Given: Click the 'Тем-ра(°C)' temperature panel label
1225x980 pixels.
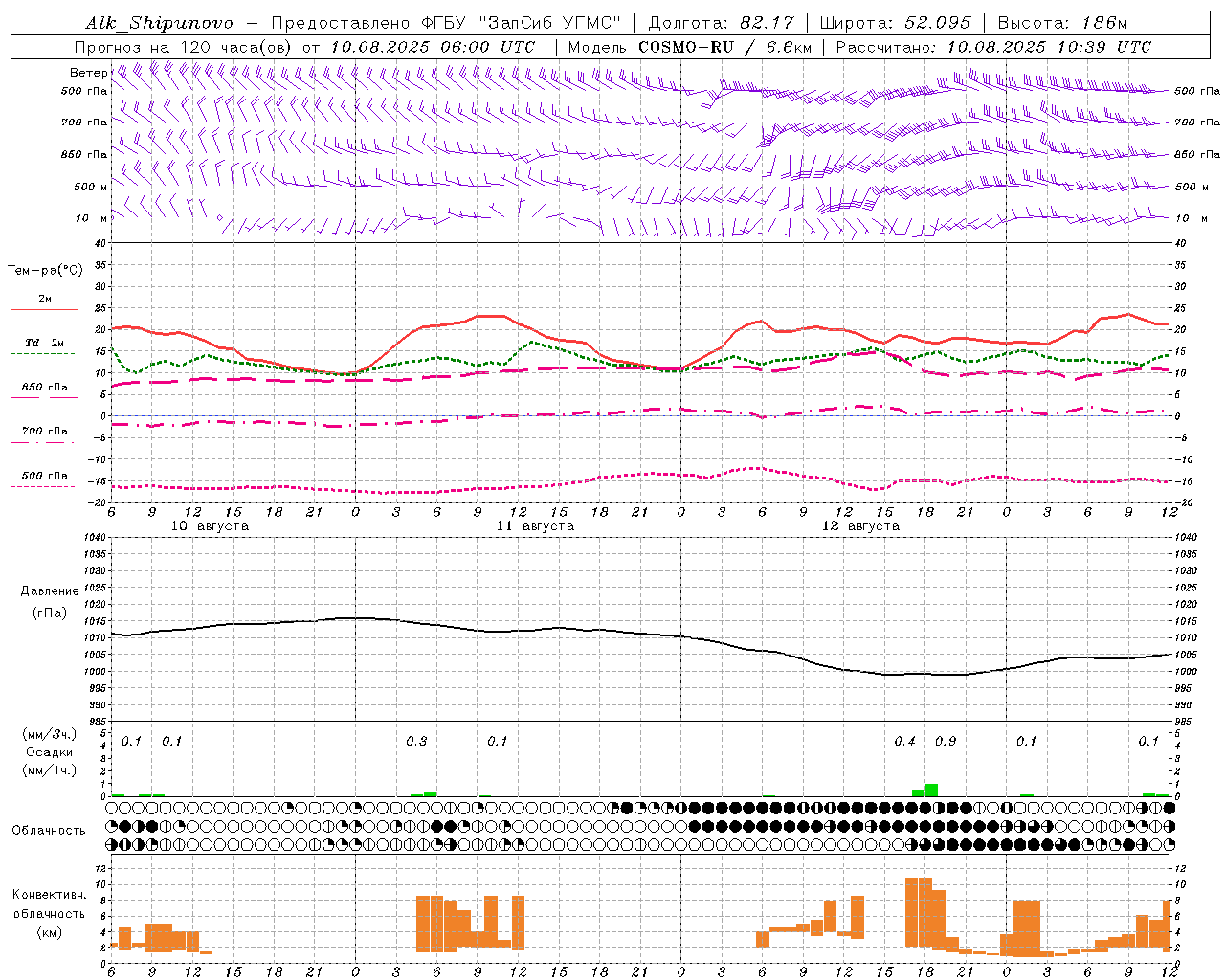Looking at the screenshot, I should (x=45, y=270).
